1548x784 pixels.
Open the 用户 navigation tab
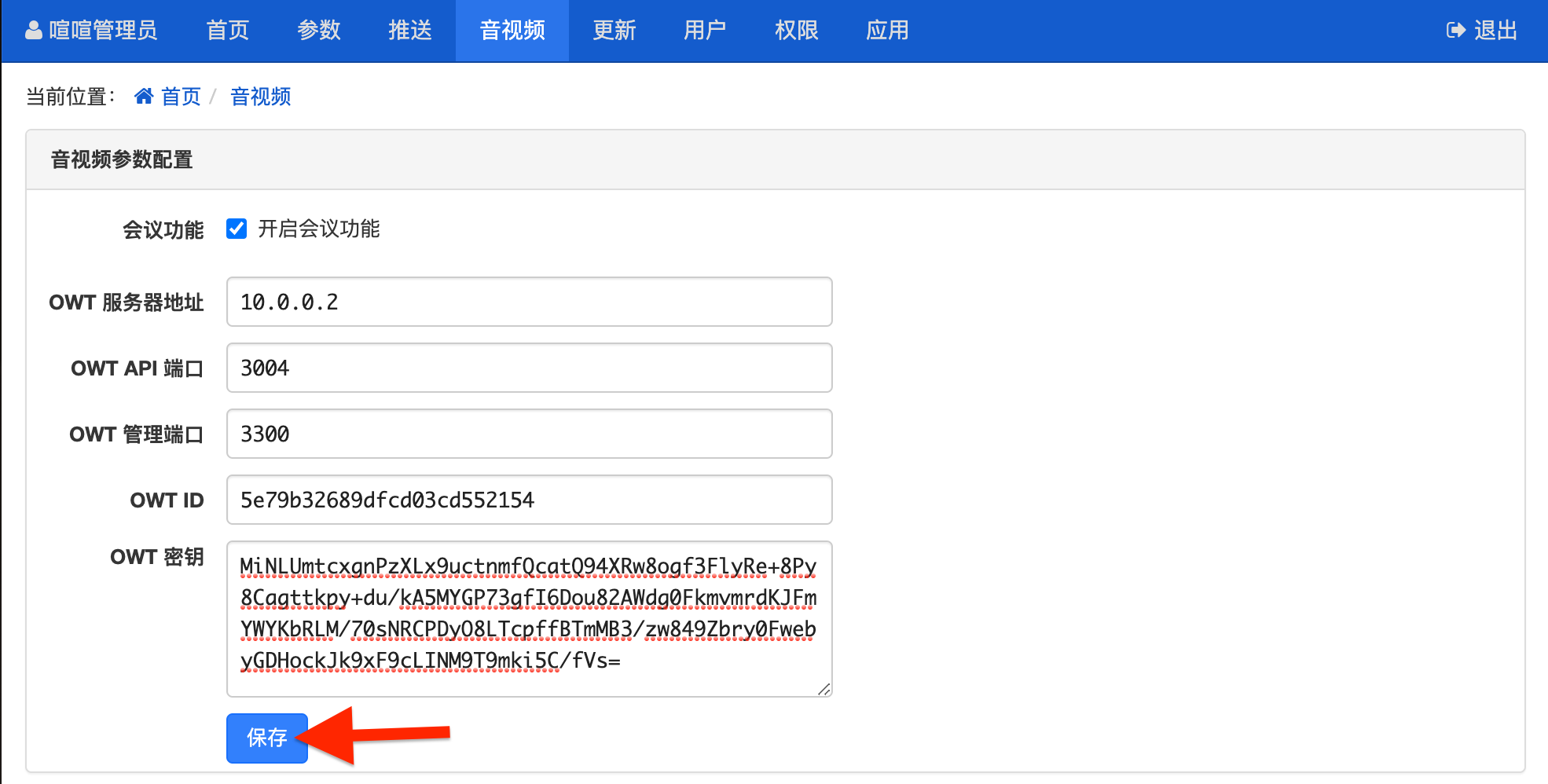pos(705,31)
